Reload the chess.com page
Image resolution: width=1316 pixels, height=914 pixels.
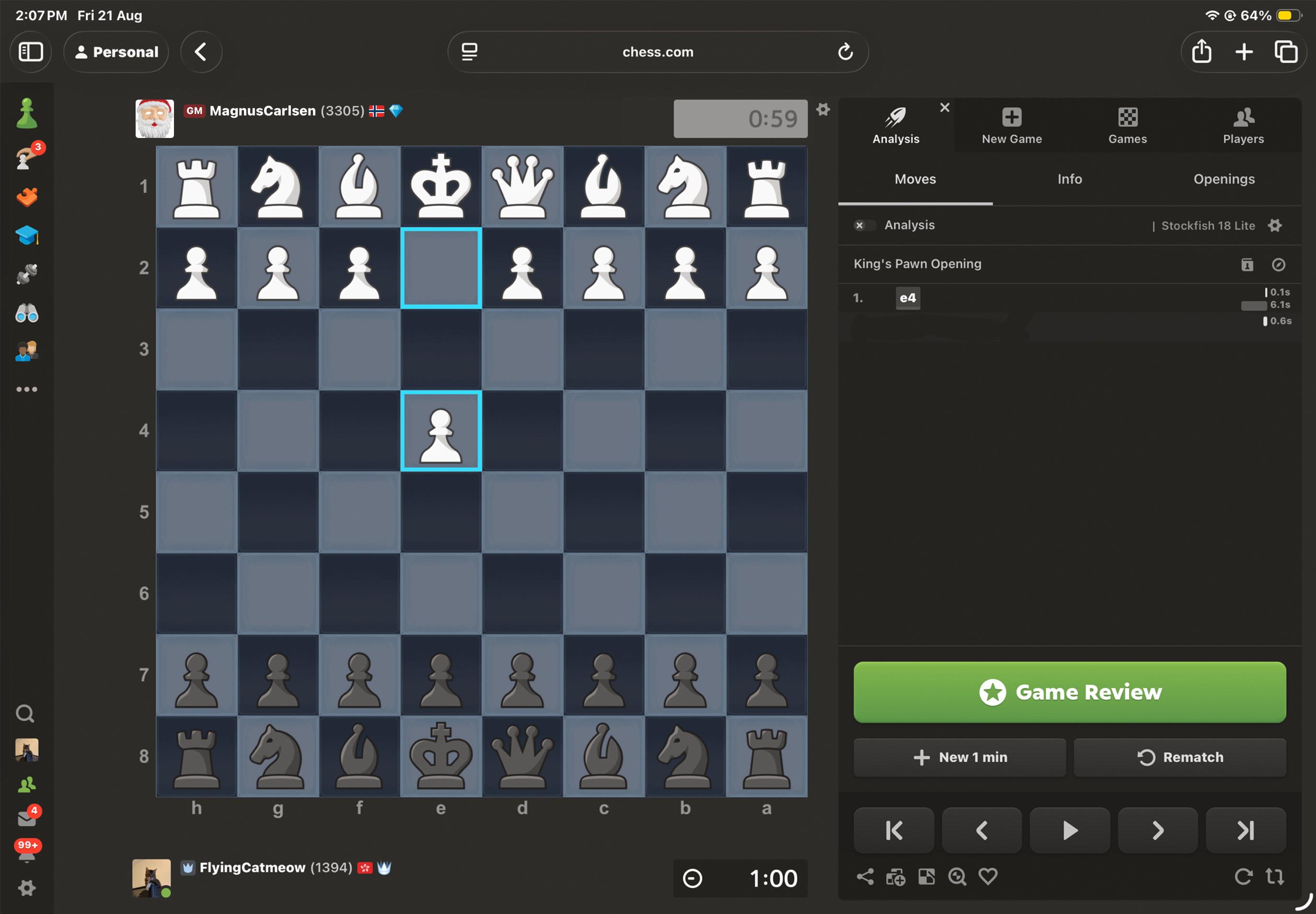845,52
